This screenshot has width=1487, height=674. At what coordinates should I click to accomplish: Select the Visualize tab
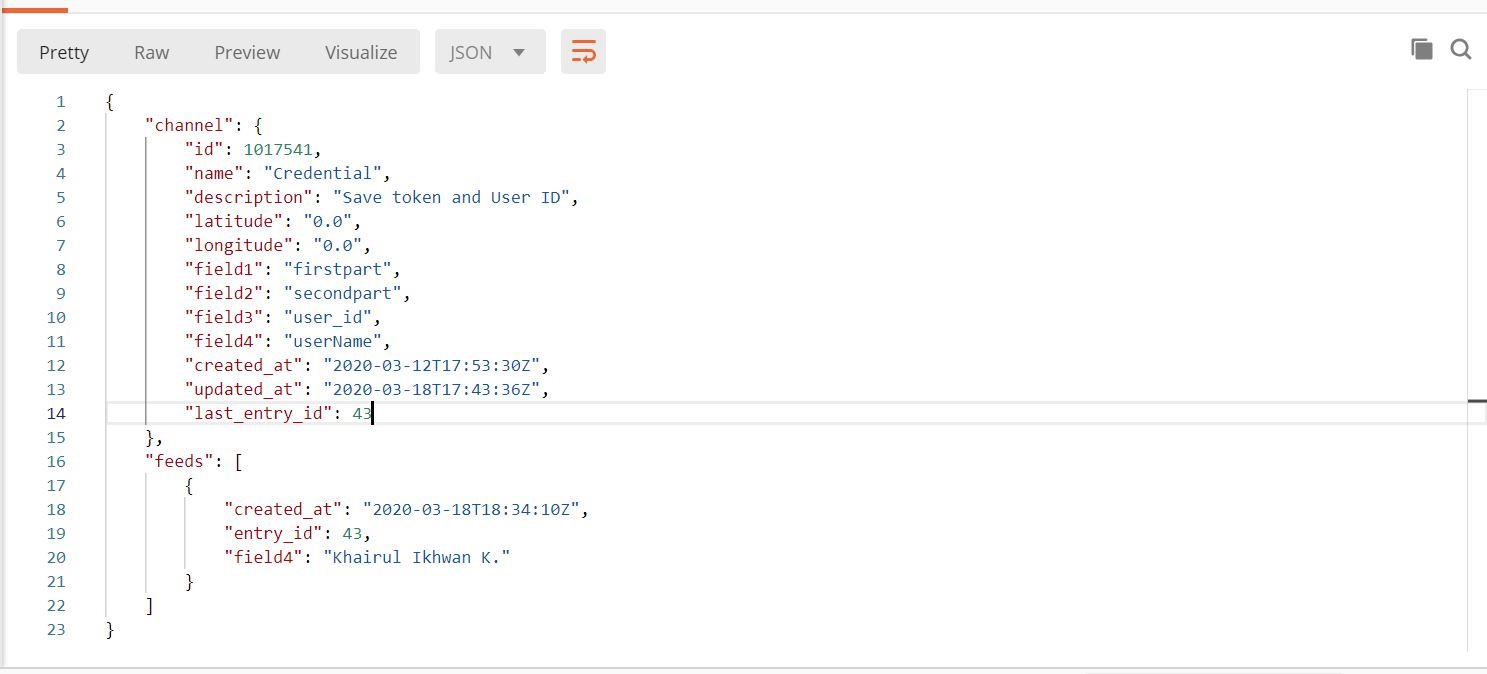(x=361, y=52)
